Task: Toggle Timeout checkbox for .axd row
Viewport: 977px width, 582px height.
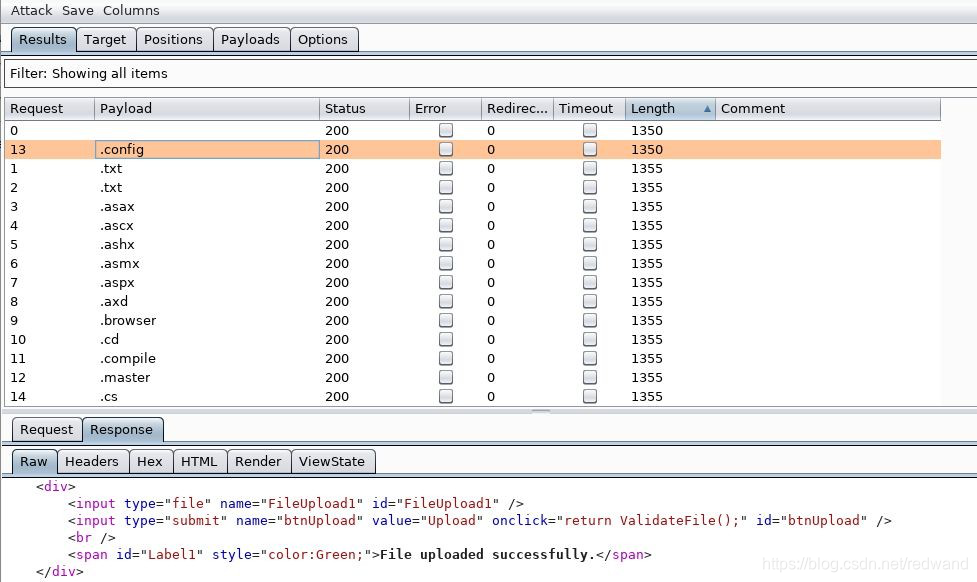Action: [x=589, y=301]
